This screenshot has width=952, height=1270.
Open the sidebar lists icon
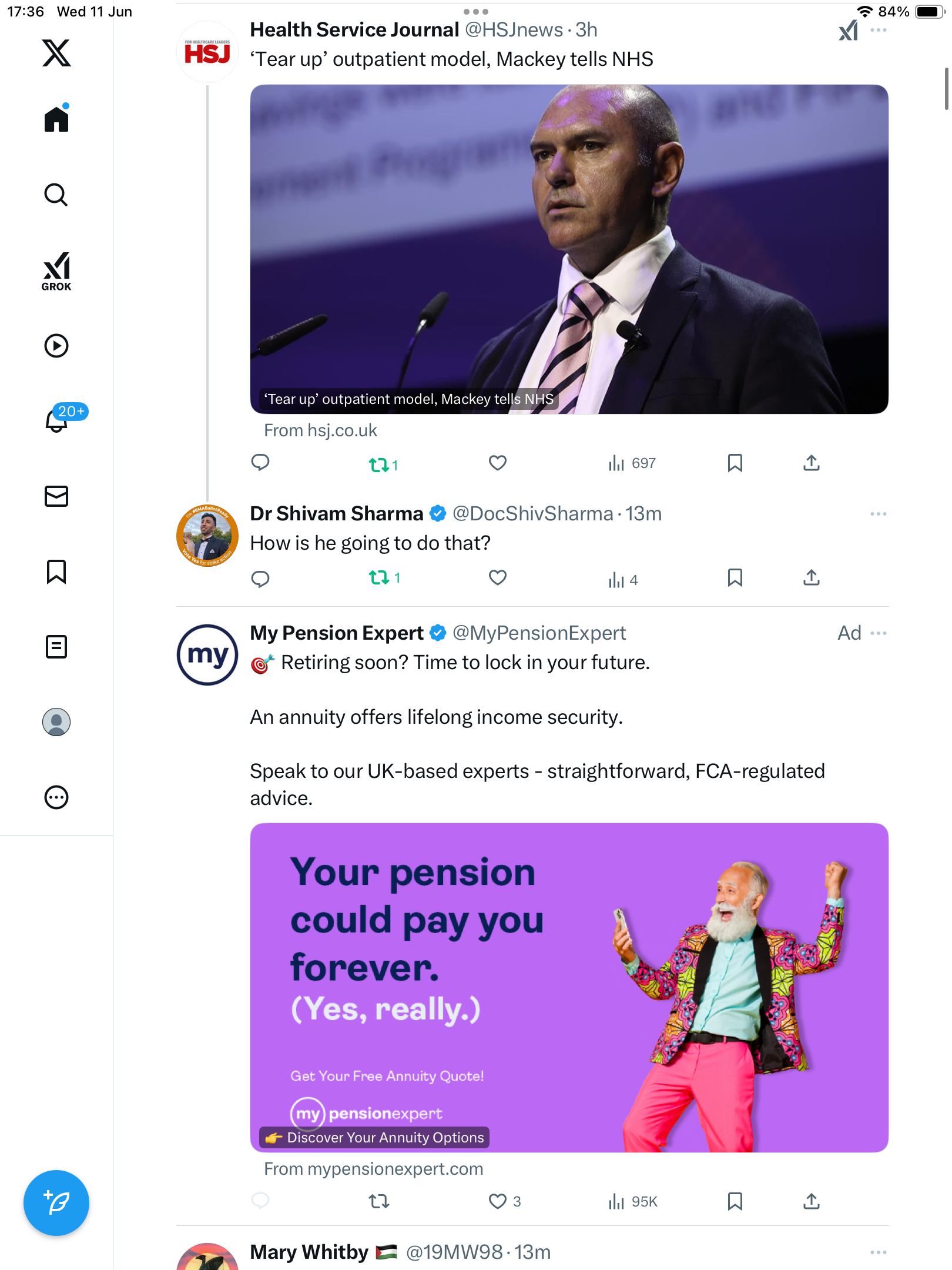56,647
